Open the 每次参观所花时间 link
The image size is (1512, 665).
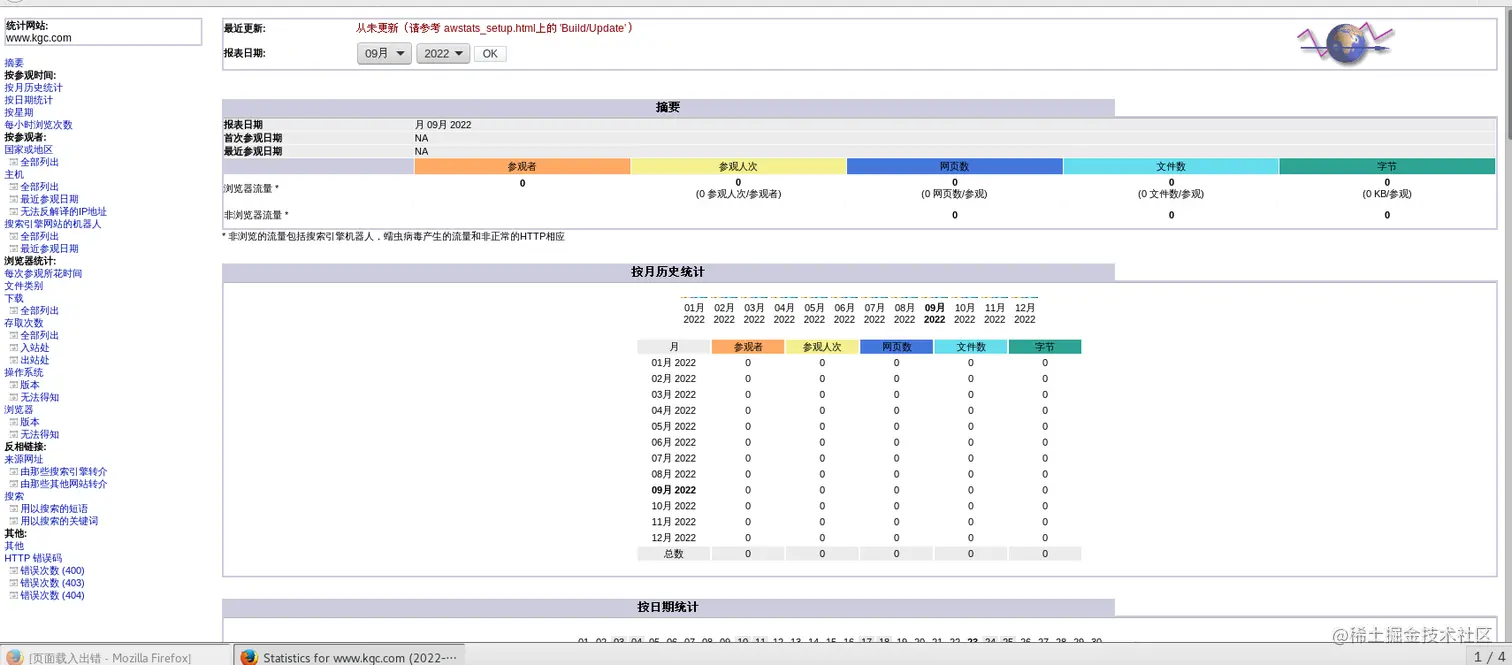pyautogui.click(x=43, y=274)
